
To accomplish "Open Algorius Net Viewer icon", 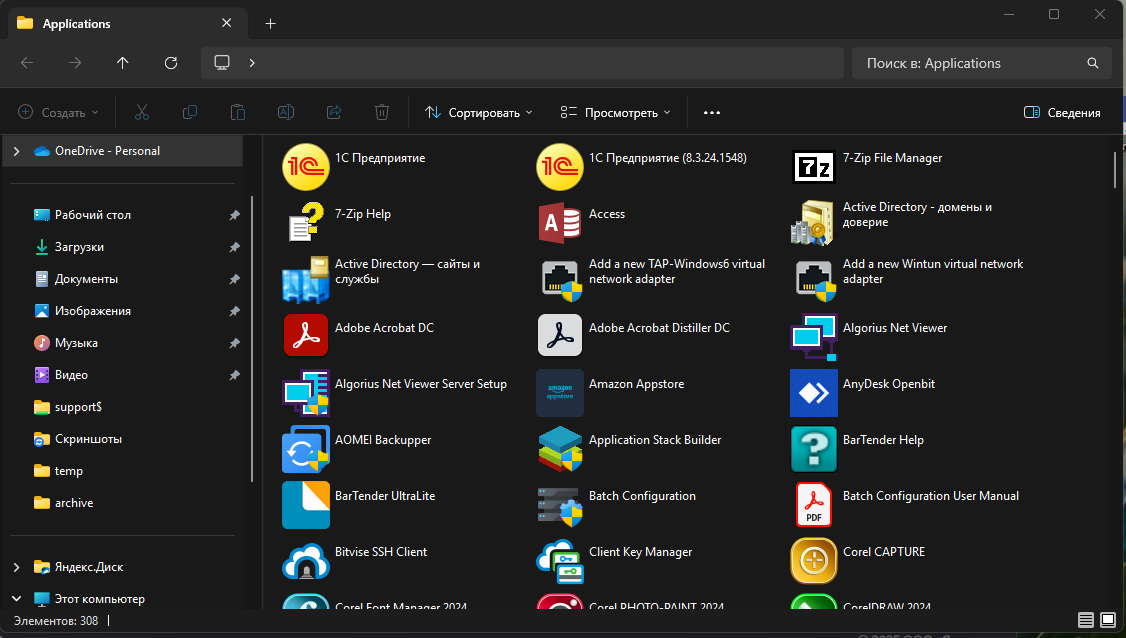I will tap(814, 336).
